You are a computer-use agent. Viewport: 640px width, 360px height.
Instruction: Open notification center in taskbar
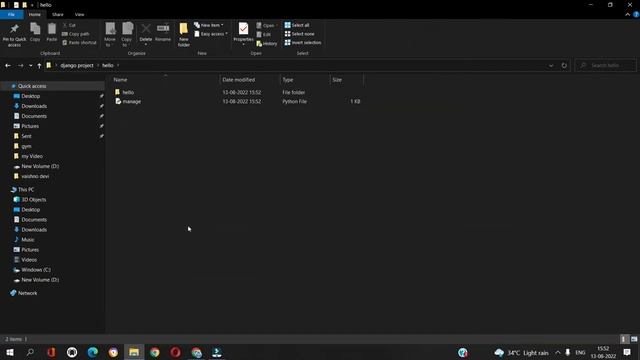(x=627, y=352)
